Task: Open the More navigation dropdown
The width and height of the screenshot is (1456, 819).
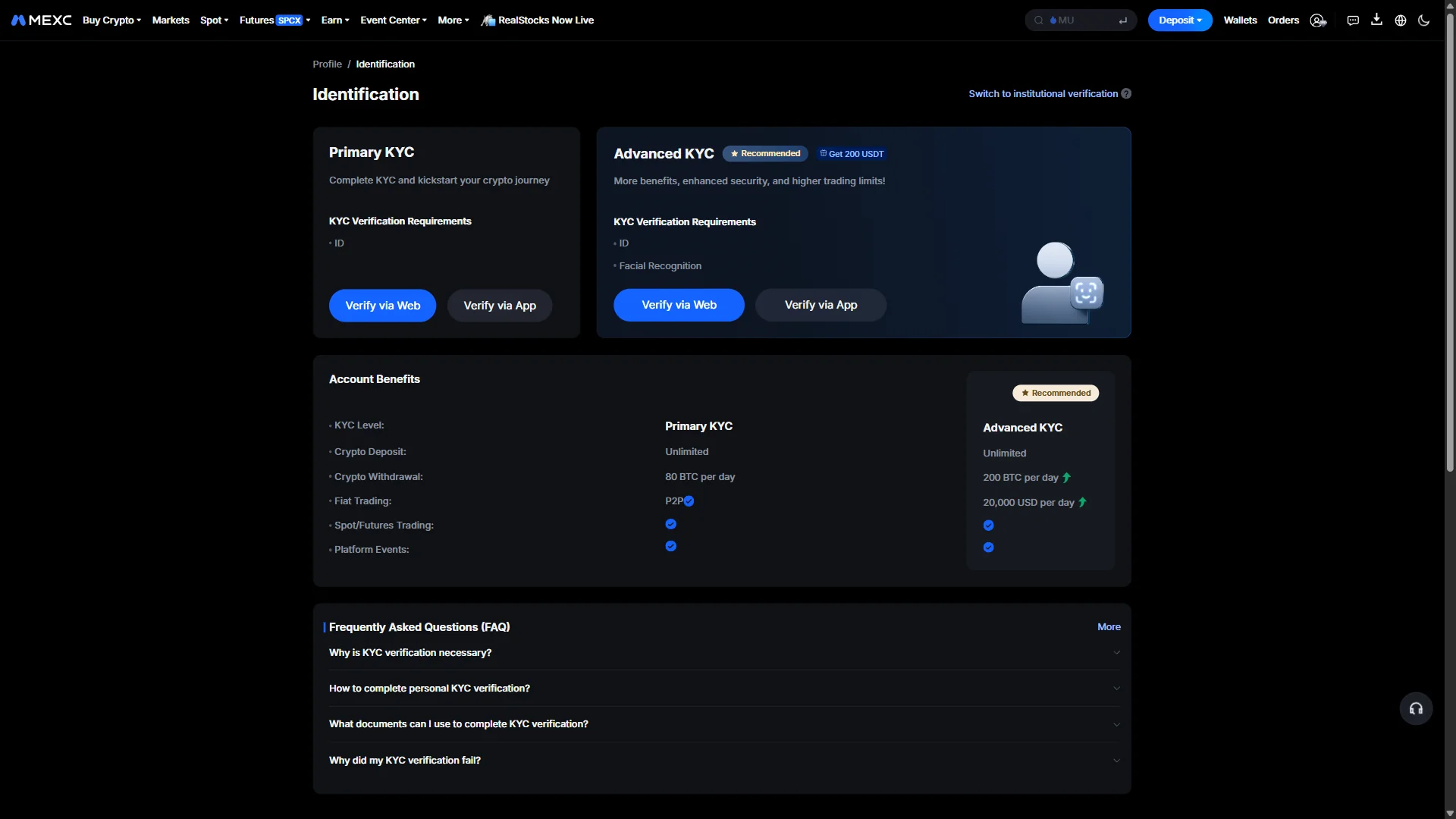Action: 453,20
